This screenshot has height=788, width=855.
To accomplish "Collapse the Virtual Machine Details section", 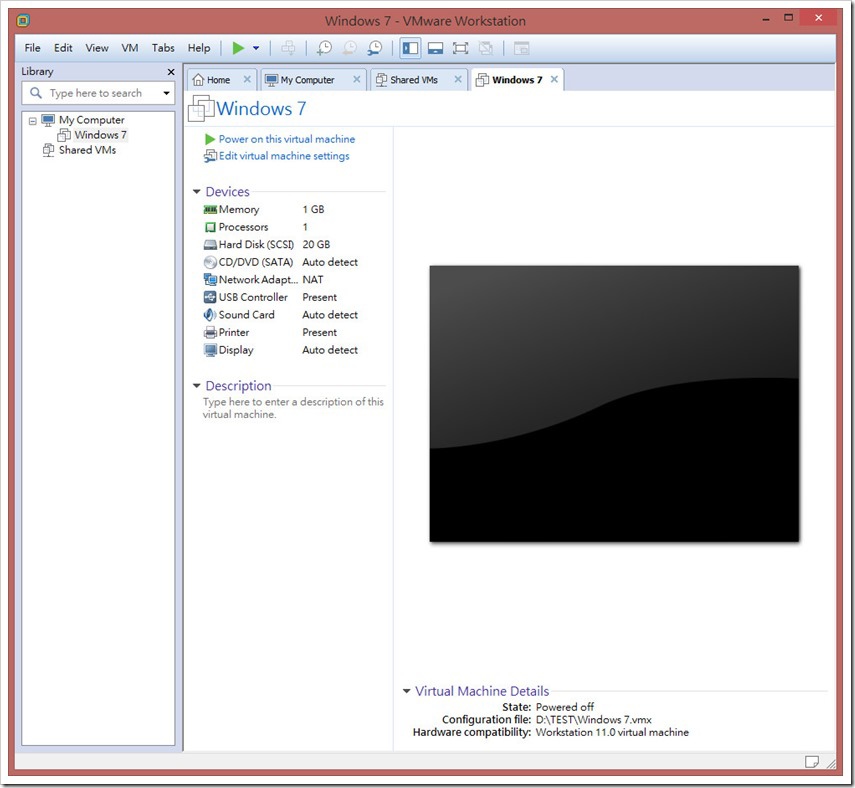I will pyautogui.click(x=406, y=691).
